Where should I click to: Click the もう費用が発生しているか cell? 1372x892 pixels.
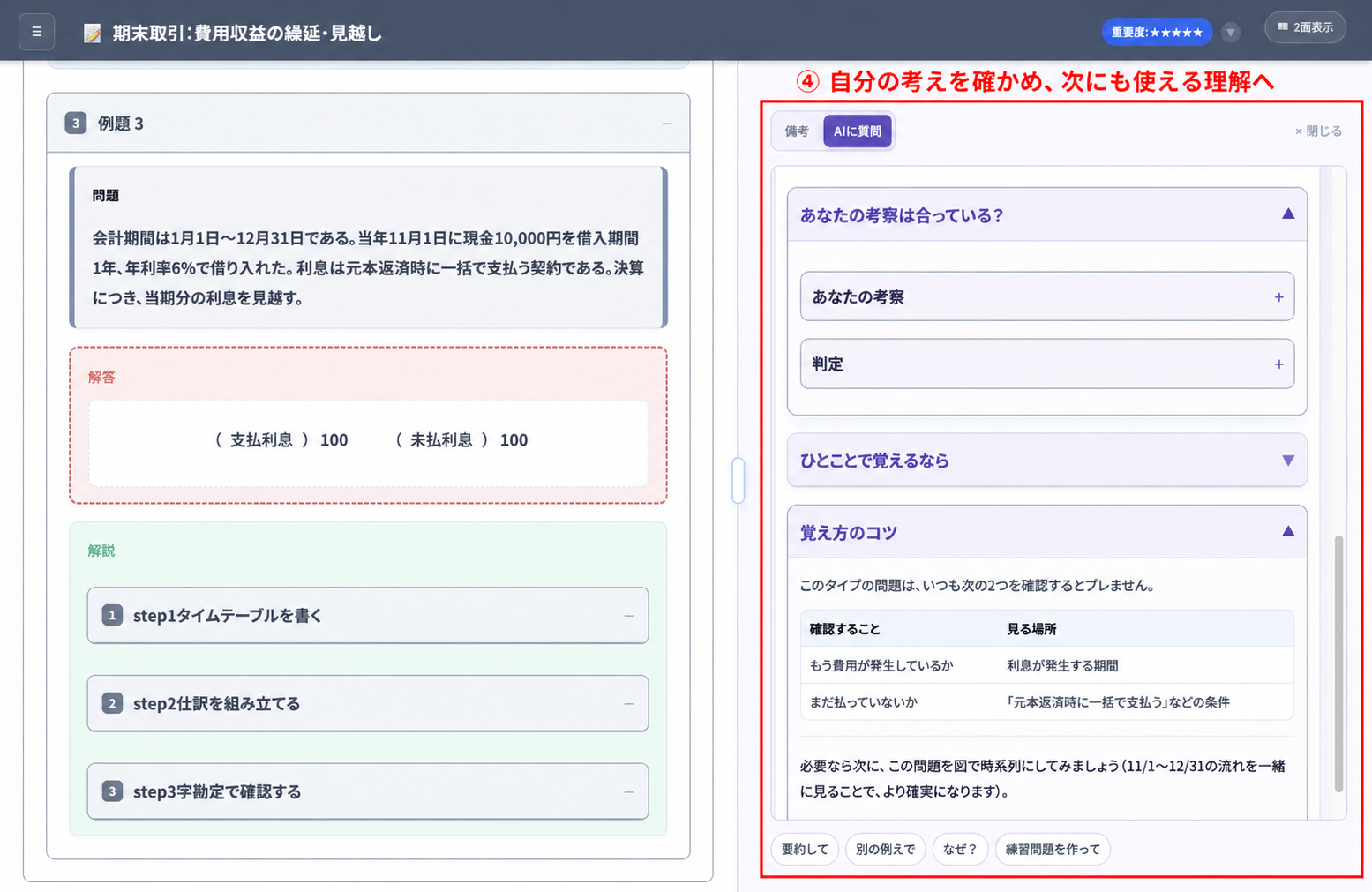click(x=881, y=666)
